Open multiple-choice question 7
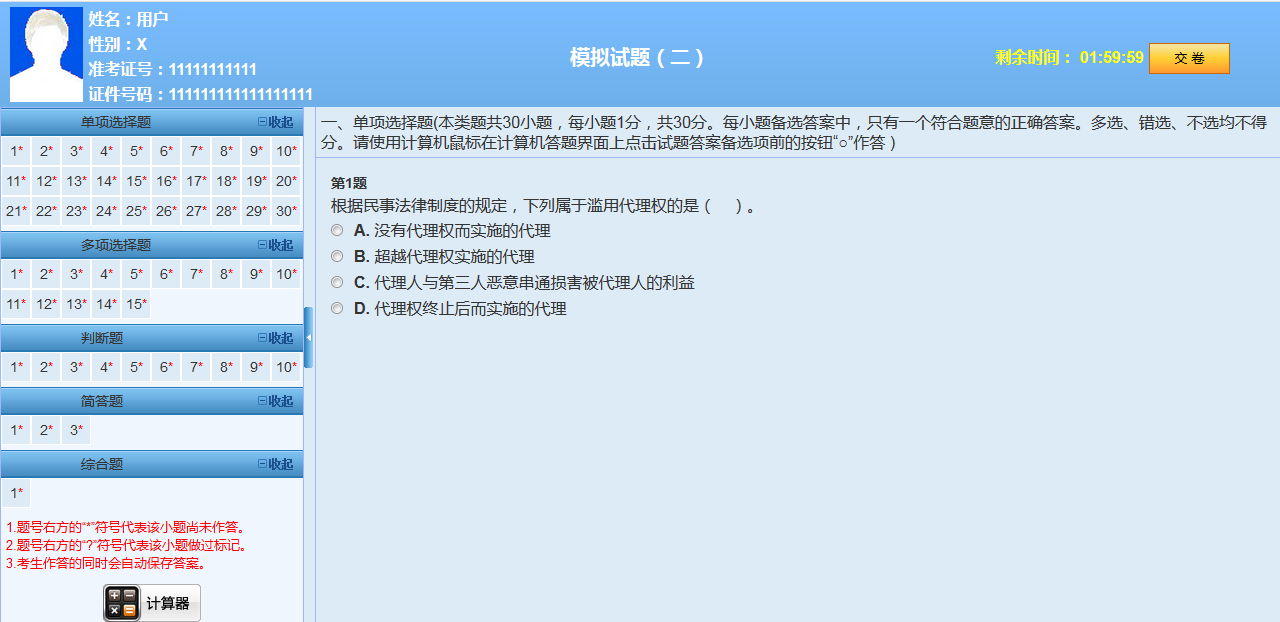This screenshot has height=622, width=1280. [x=195, y=273]
